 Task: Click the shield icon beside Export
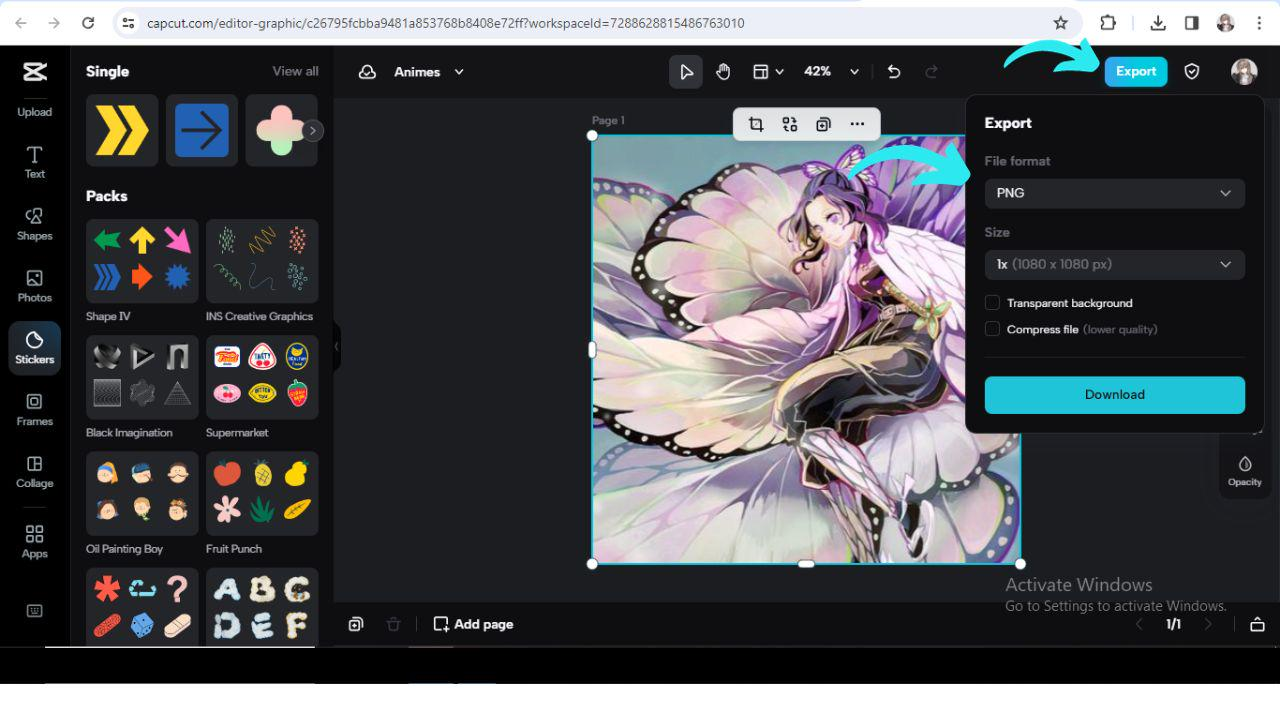point(1191,72)
